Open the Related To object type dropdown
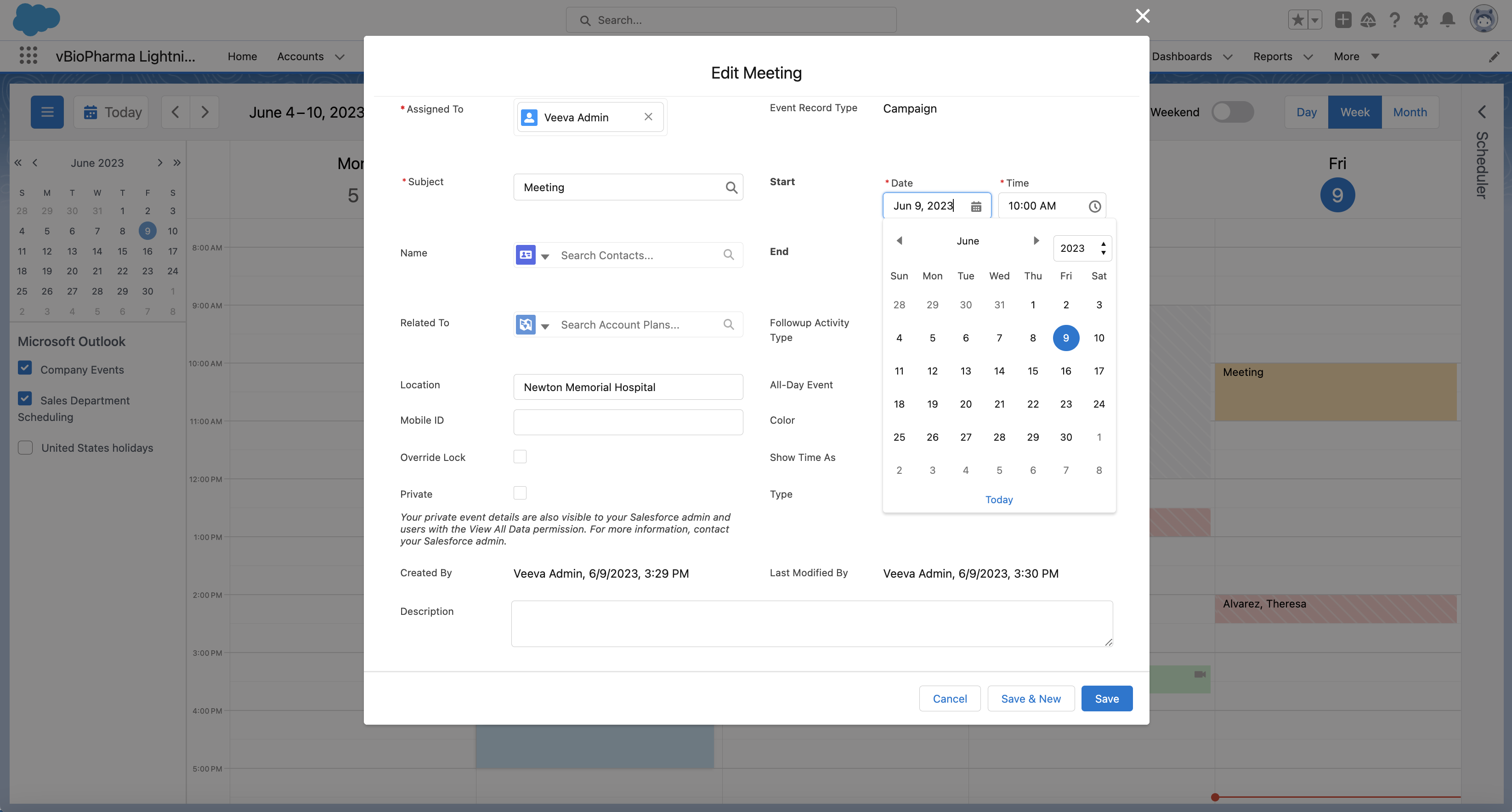Viewport: 1512px width, 812px height. pyautogui.click(x=545, y=326)
